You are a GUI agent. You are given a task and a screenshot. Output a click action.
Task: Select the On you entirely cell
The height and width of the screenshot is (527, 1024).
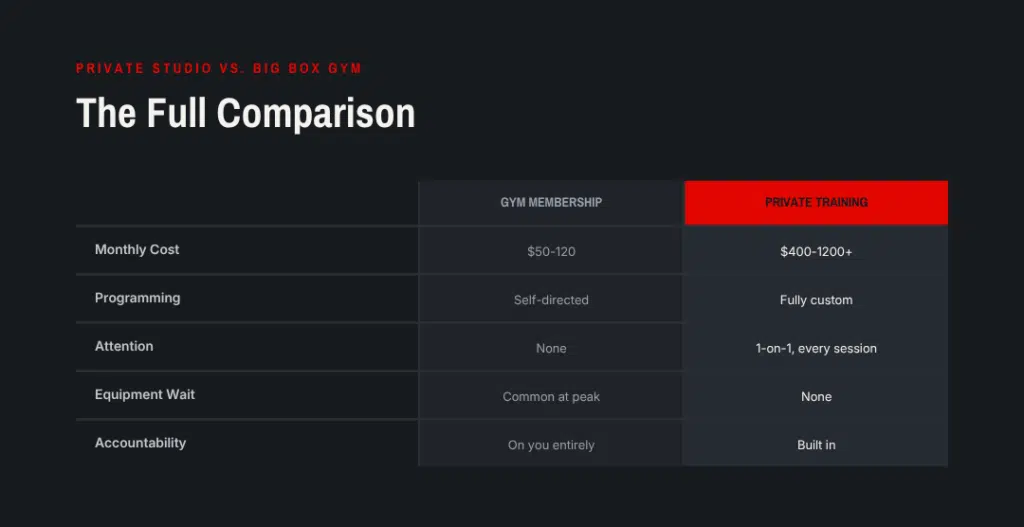(x=551, y=445)
